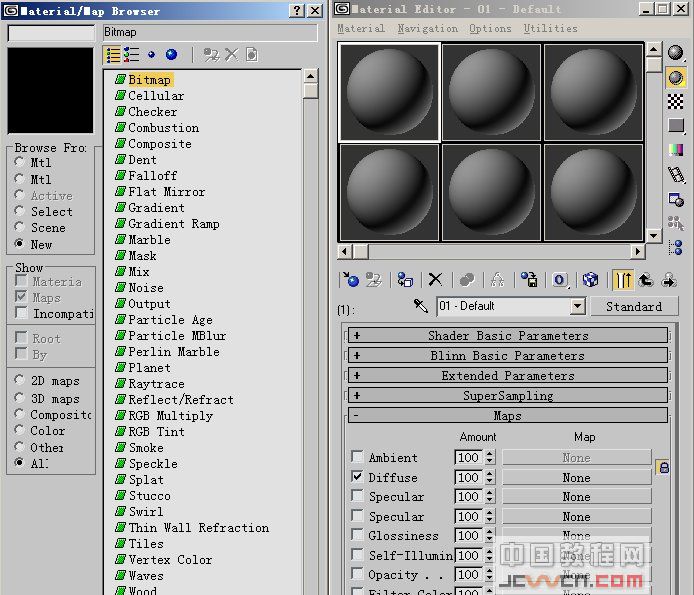694x595 pixels.
Task: Expand SuperSampling rollout
Action: click(508, 395)
